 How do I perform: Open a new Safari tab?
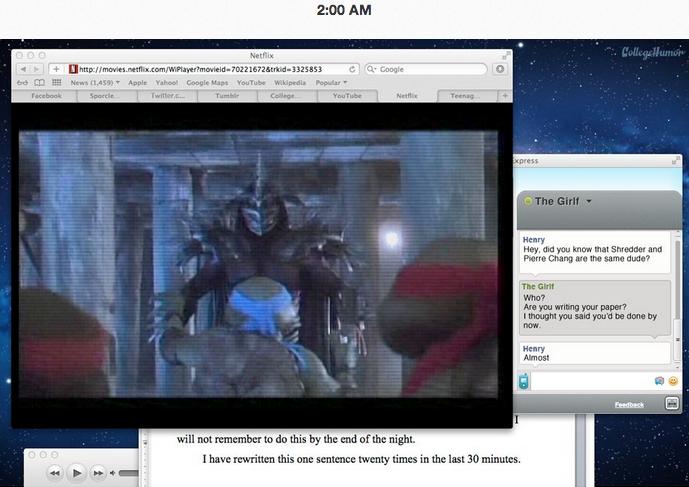[504, 96]
